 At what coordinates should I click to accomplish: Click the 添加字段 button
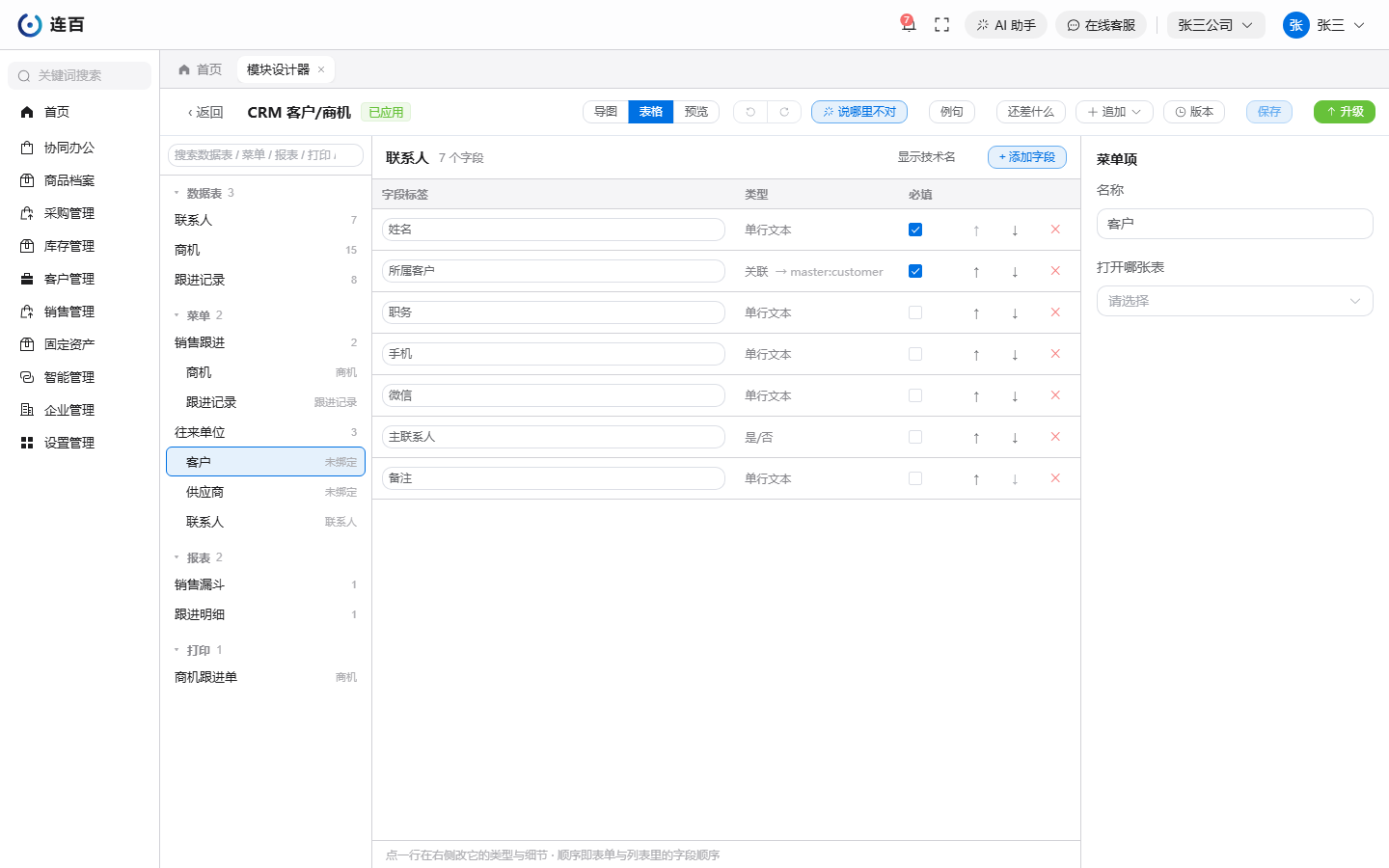(x=1027, y=157)
